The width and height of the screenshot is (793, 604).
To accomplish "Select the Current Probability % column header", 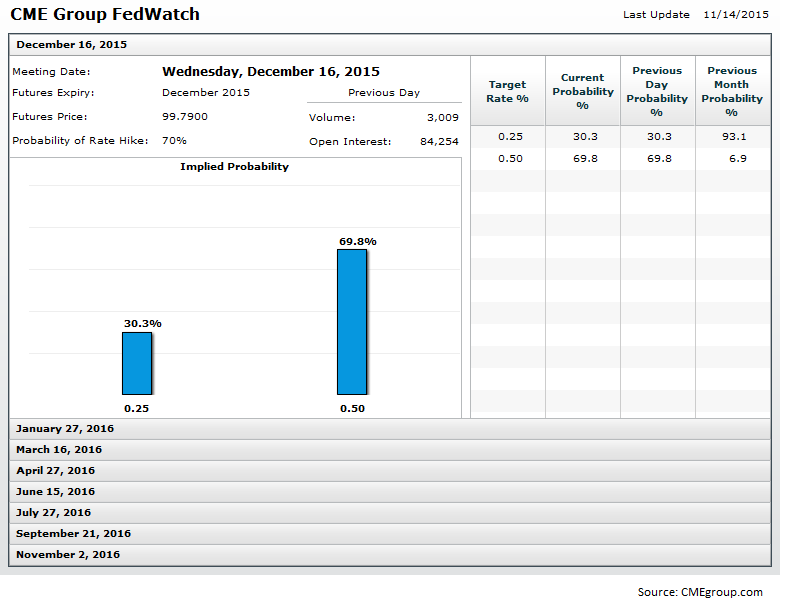I will (x=582, y=91).
